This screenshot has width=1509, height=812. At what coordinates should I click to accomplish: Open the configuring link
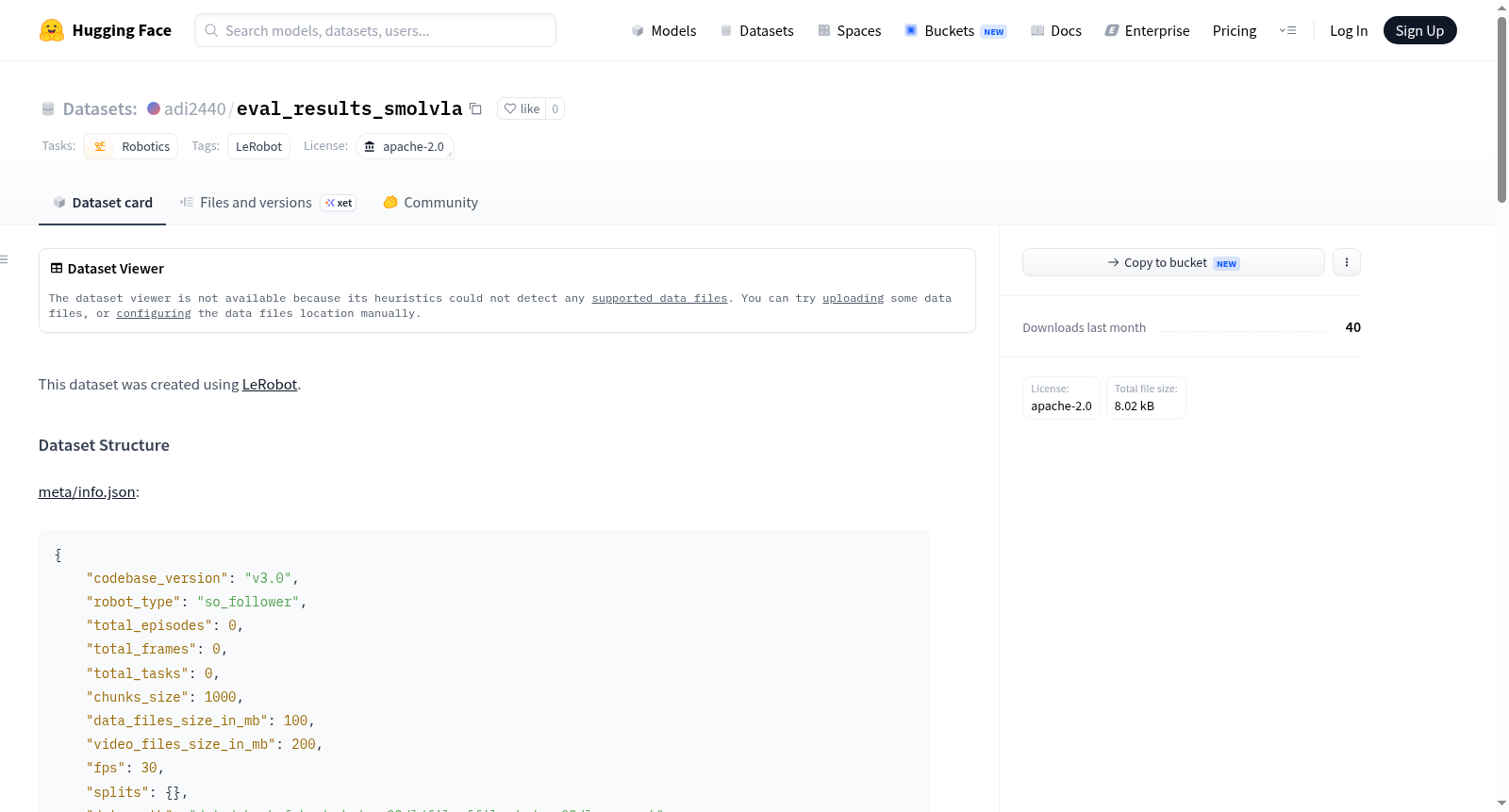pyautogui.click(x=154, y=313)
